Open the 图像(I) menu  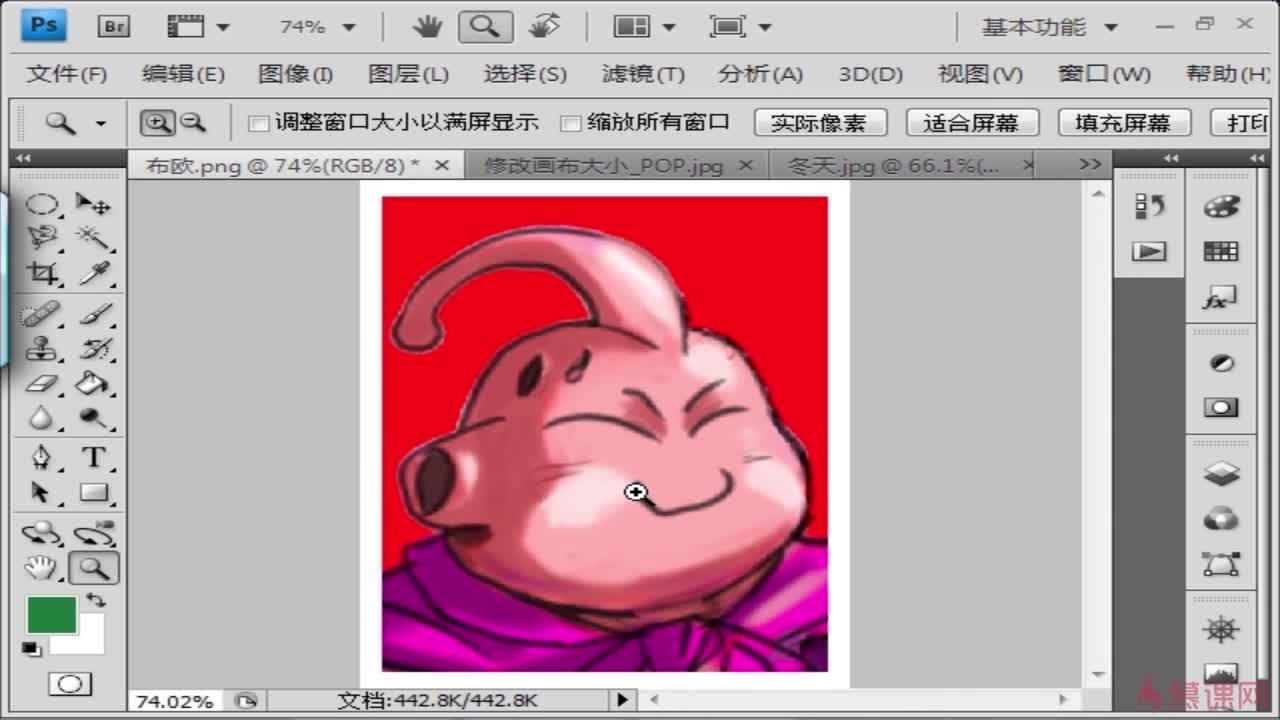pyautogui.click(x=295, y=74)
